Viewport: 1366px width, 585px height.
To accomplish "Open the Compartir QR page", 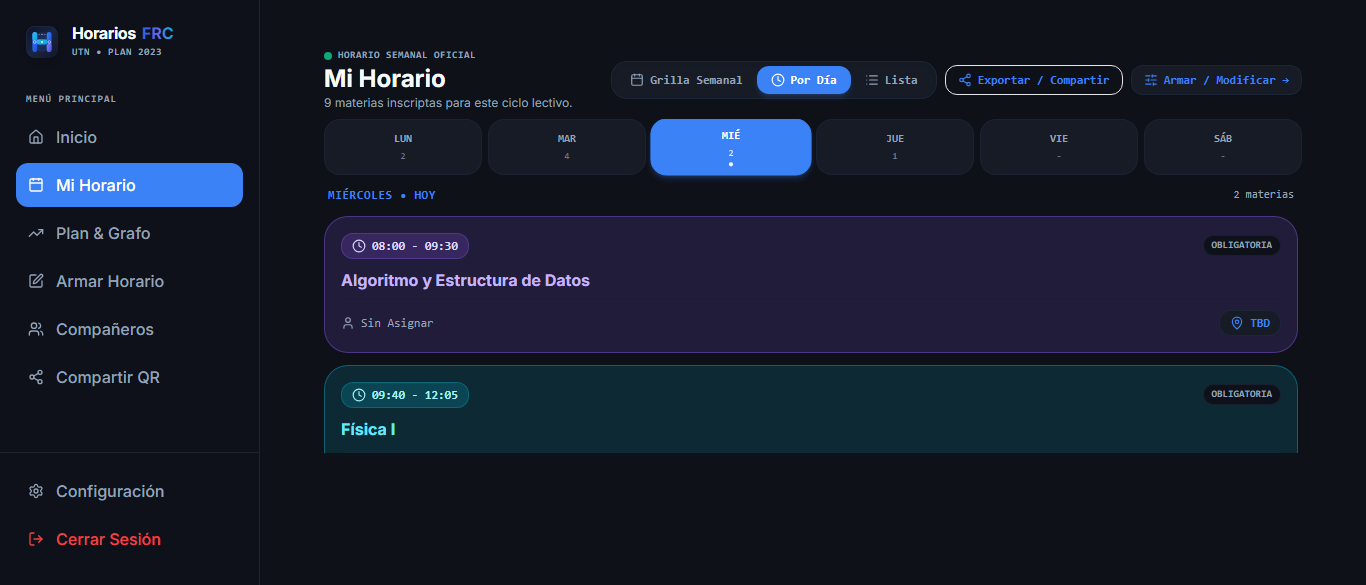I will tap(129, 377).
